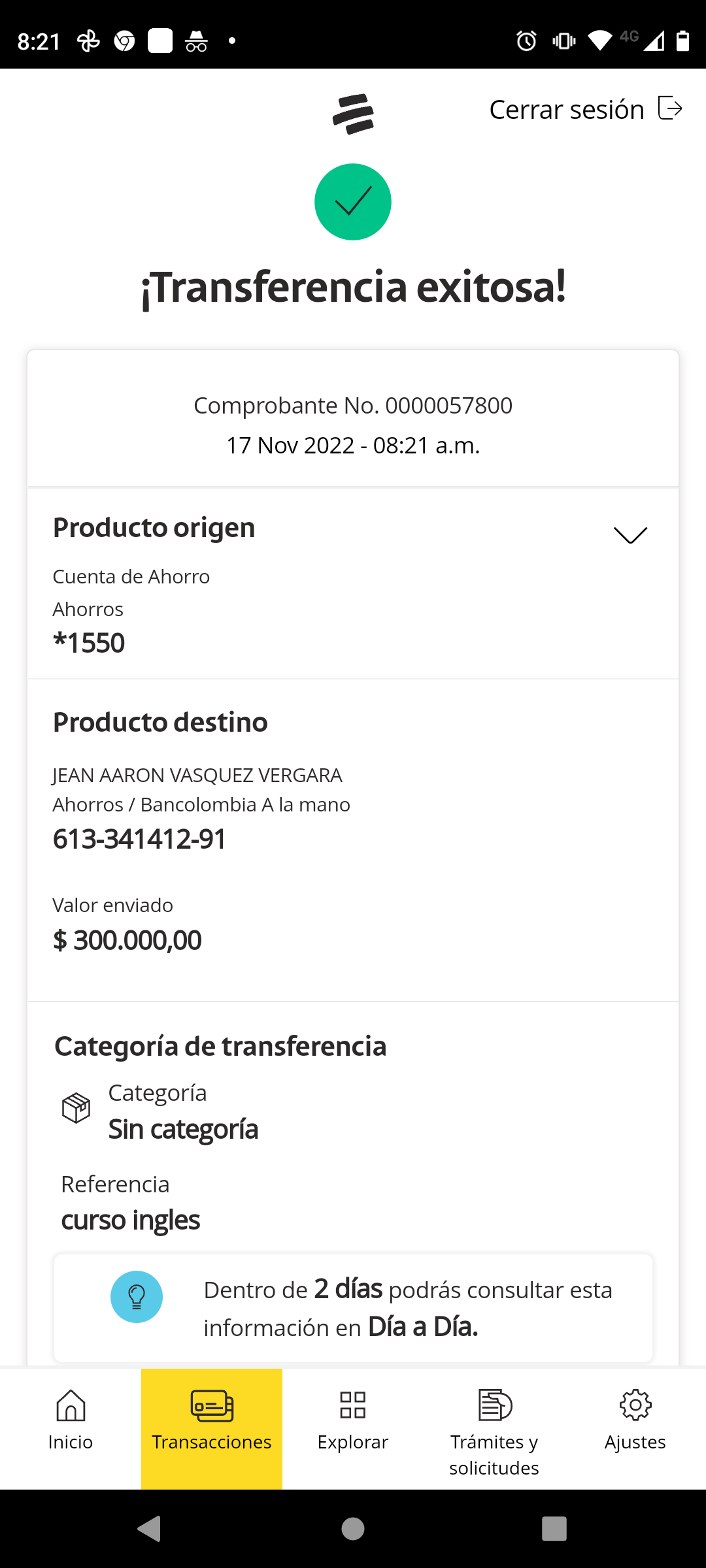
Task: Tap the Android recent apps square
Action: pyautogui.click(x=554, y=1529)
